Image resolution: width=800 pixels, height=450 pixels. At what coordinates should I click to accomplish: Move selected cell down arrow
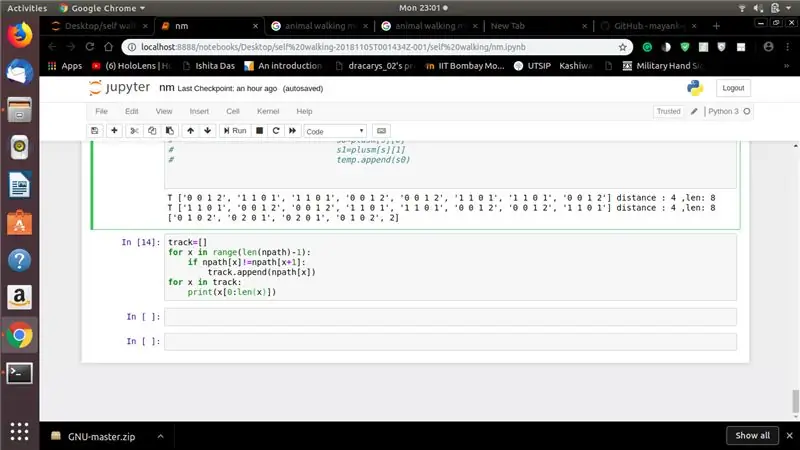coord(208,131)
